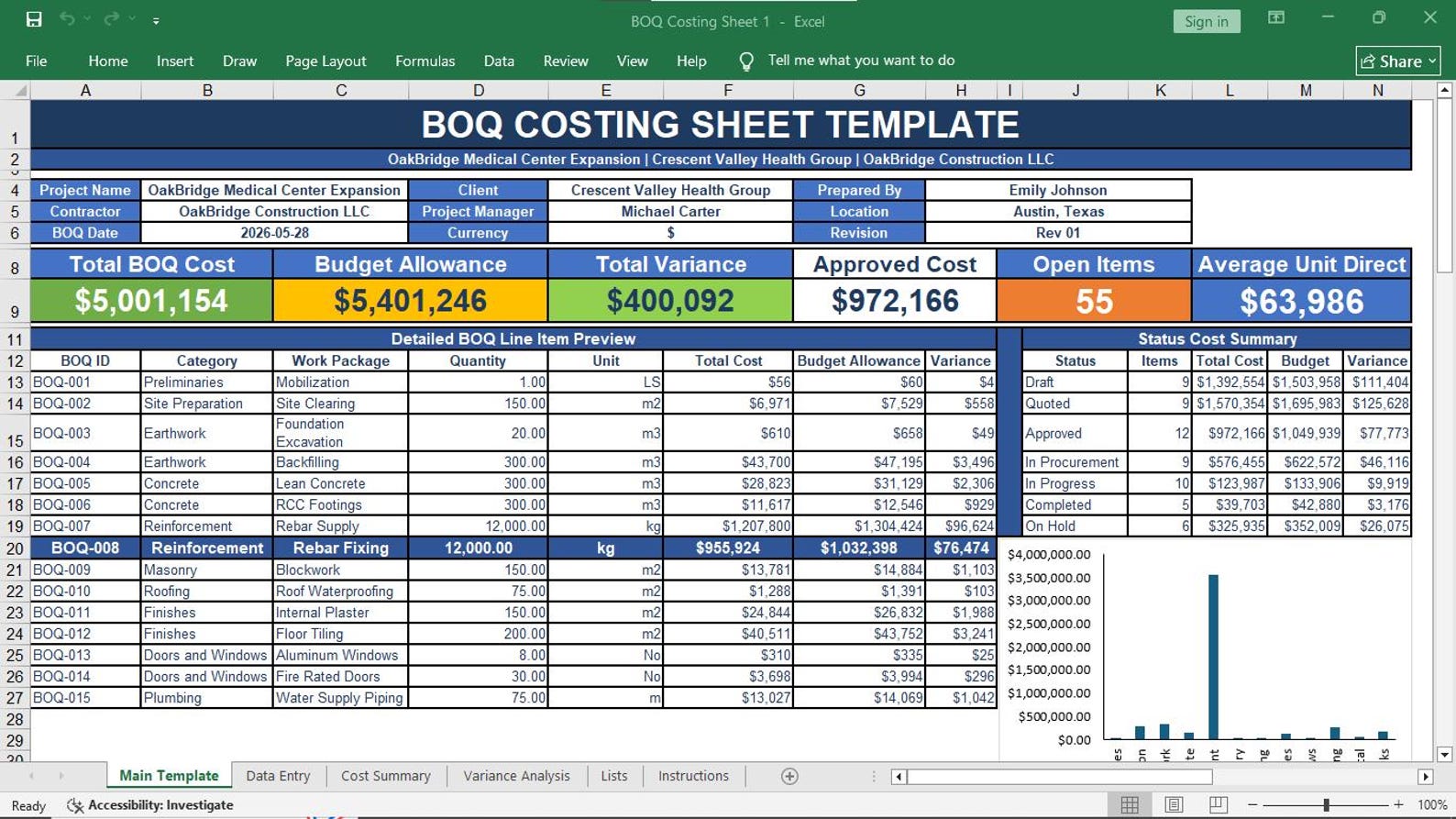This screenshot has width=1456, height=819.
Task: Click the Ribbon Display Options icon
Action: (x=1275, y=18)
